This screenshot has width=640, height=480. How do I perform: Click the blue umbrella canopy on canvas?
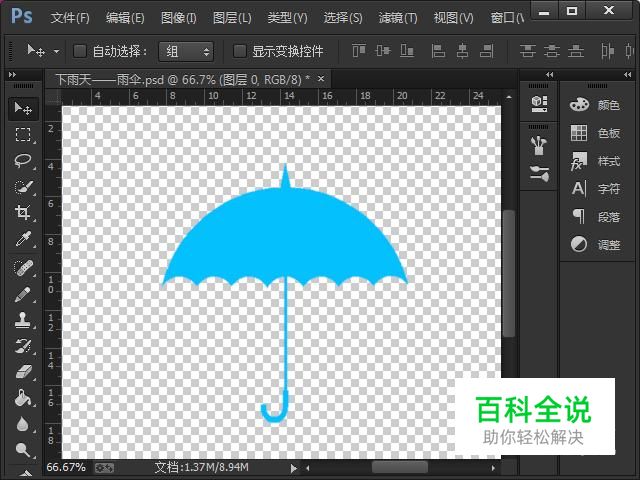[285, 237]
